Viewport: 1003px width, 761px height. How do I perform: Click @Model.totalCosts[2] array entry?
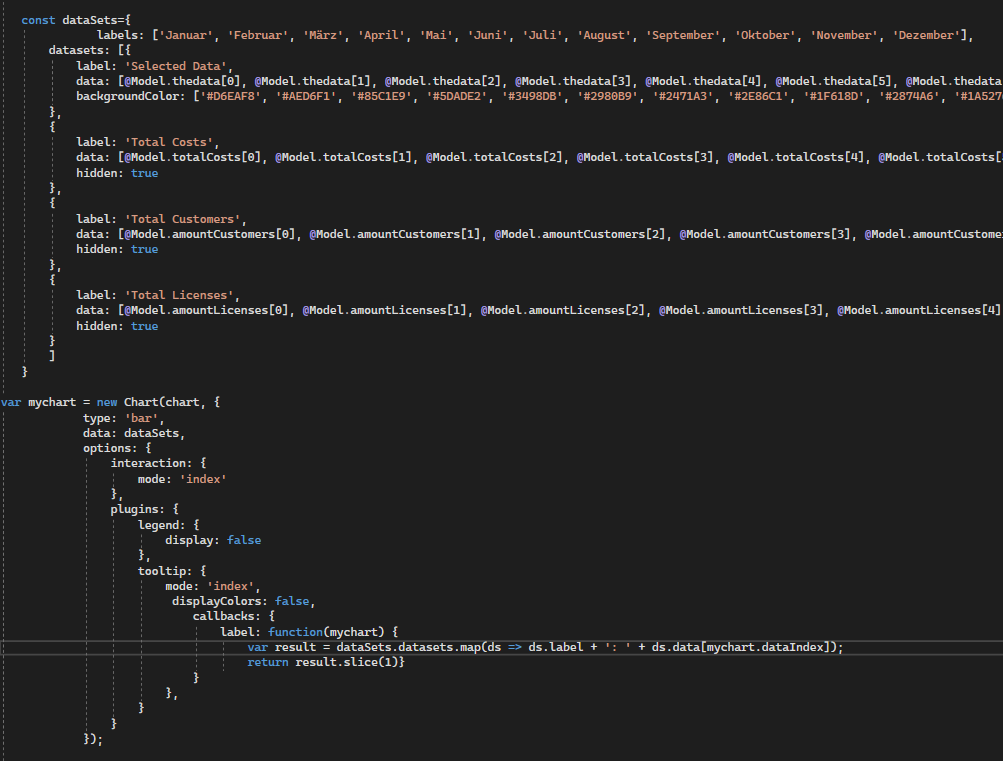[x=494, y=157]
